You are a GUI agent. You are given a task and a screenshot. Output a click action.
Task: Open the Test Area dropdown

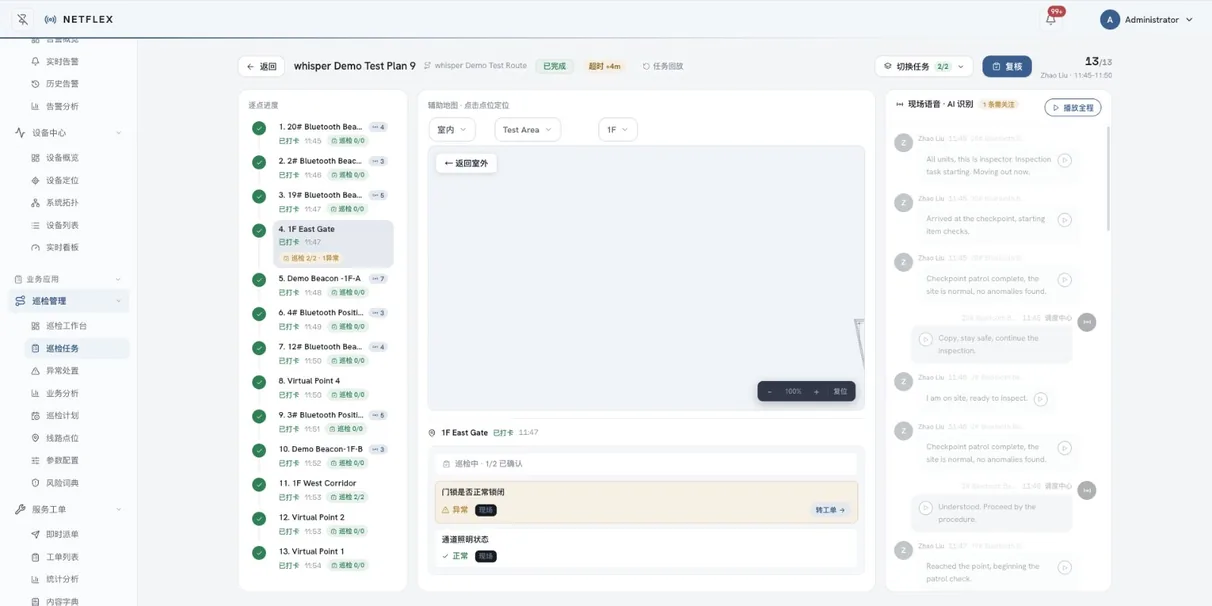click(x=527, y=130)
